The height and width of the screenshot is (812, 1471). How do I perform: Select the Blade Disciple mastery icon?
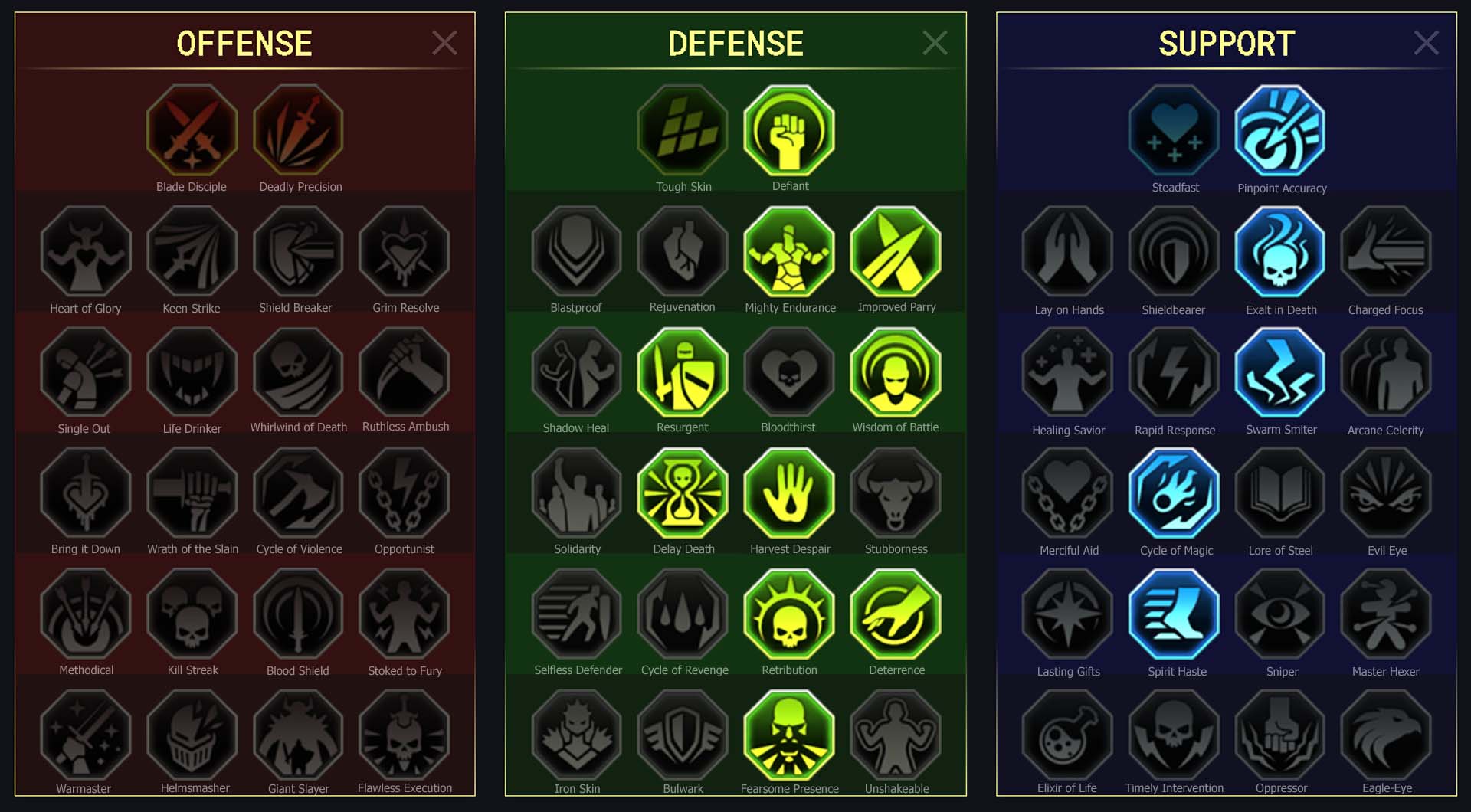tap(192, 131)
